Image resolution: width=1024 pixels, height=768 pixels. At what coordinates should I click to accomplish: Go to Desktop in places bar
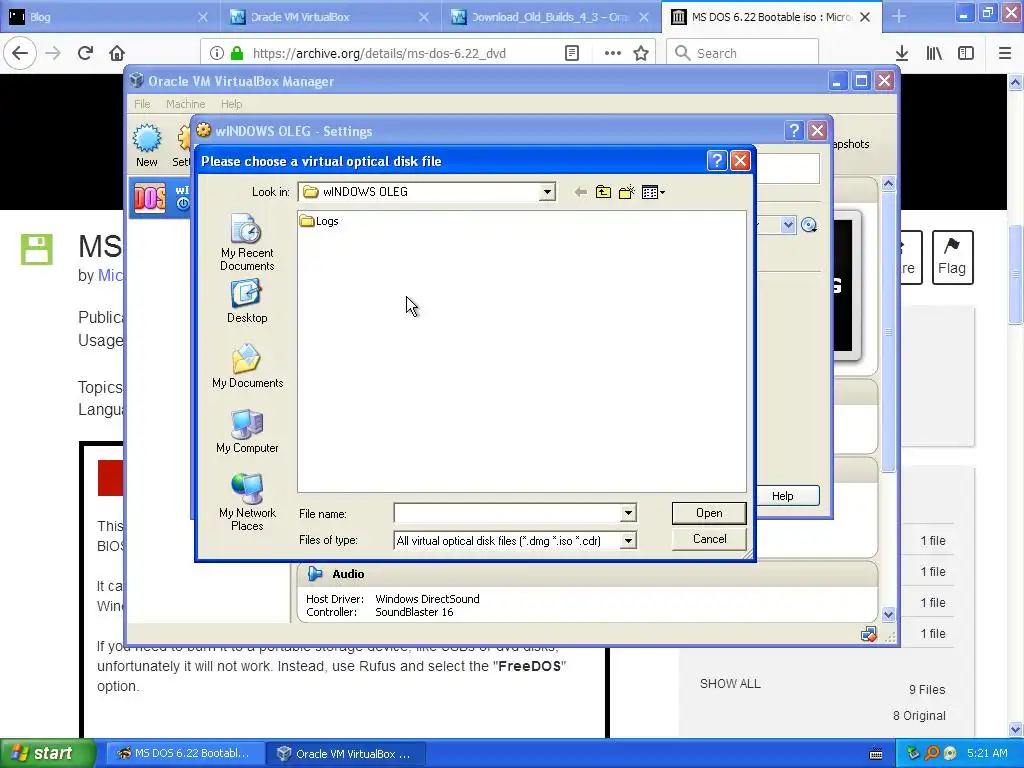tap(247, 302)
